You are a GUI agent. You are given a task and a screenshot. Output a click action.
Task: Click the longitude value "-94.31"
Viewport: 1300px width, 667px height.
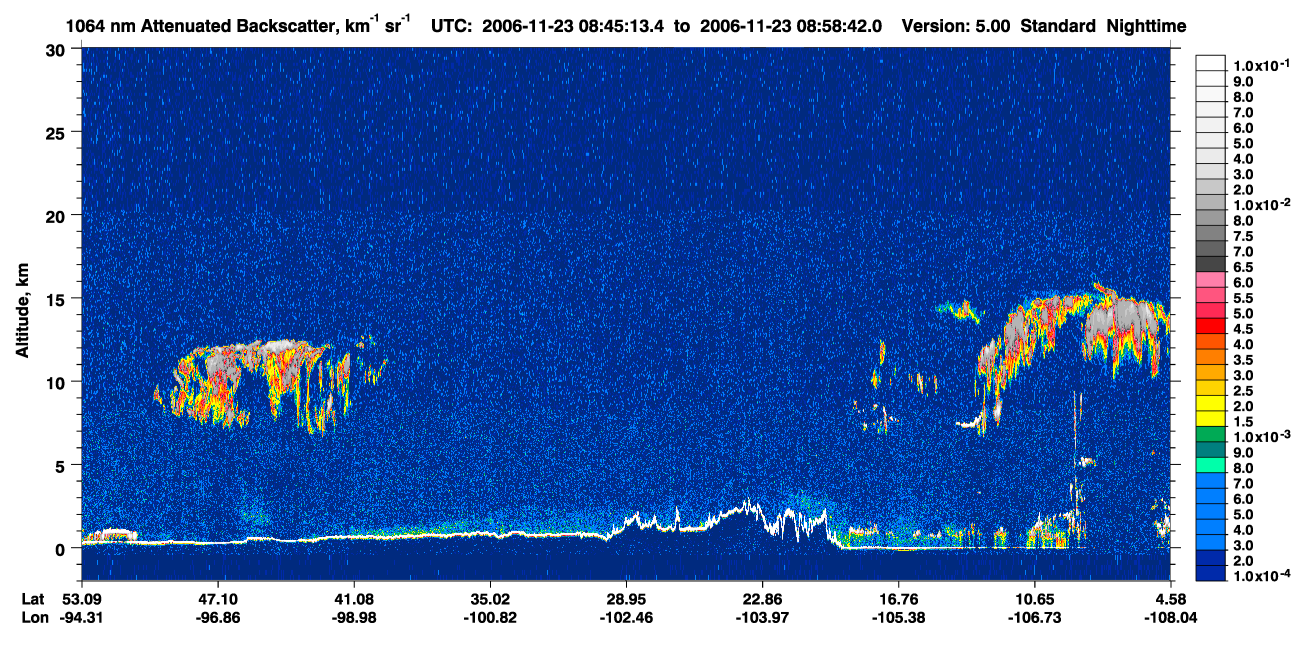[81, 617]
